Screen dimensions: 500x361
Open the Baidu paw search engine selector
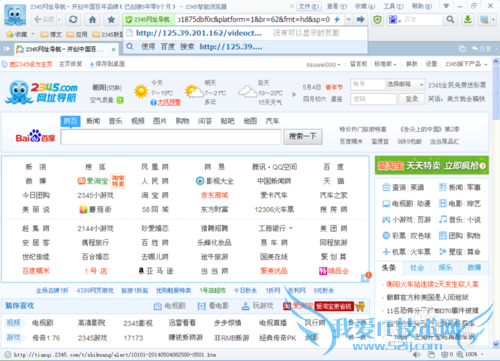[x=395, y=20]
